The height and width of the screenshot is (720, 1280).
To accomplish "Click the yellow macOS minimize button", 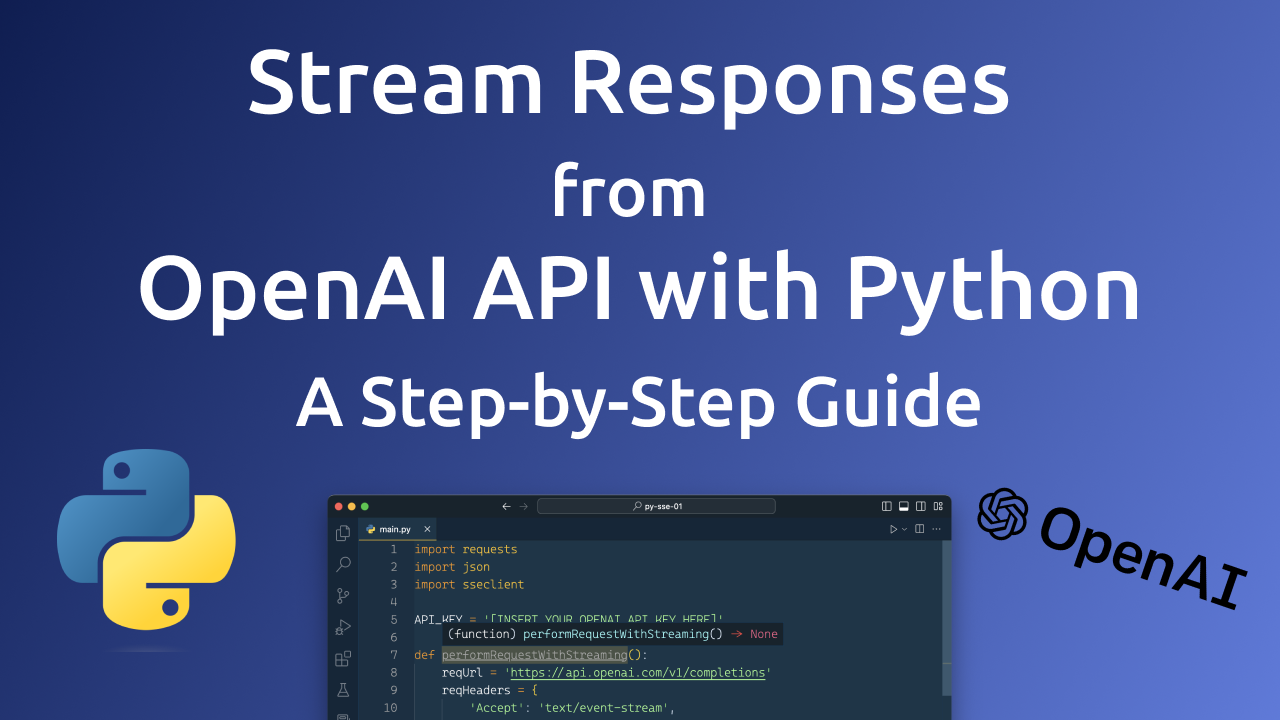I will 351,507.
